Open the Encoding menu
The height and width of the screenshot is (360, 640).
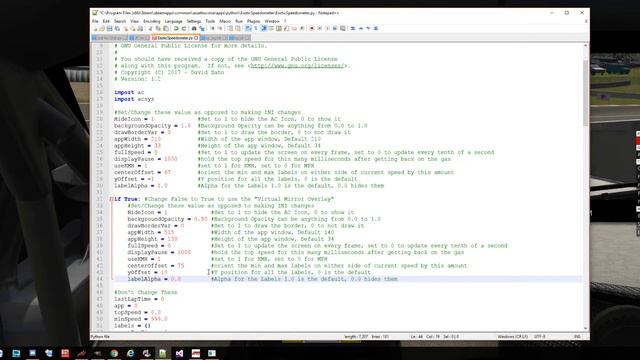click(x=151, y=21)
